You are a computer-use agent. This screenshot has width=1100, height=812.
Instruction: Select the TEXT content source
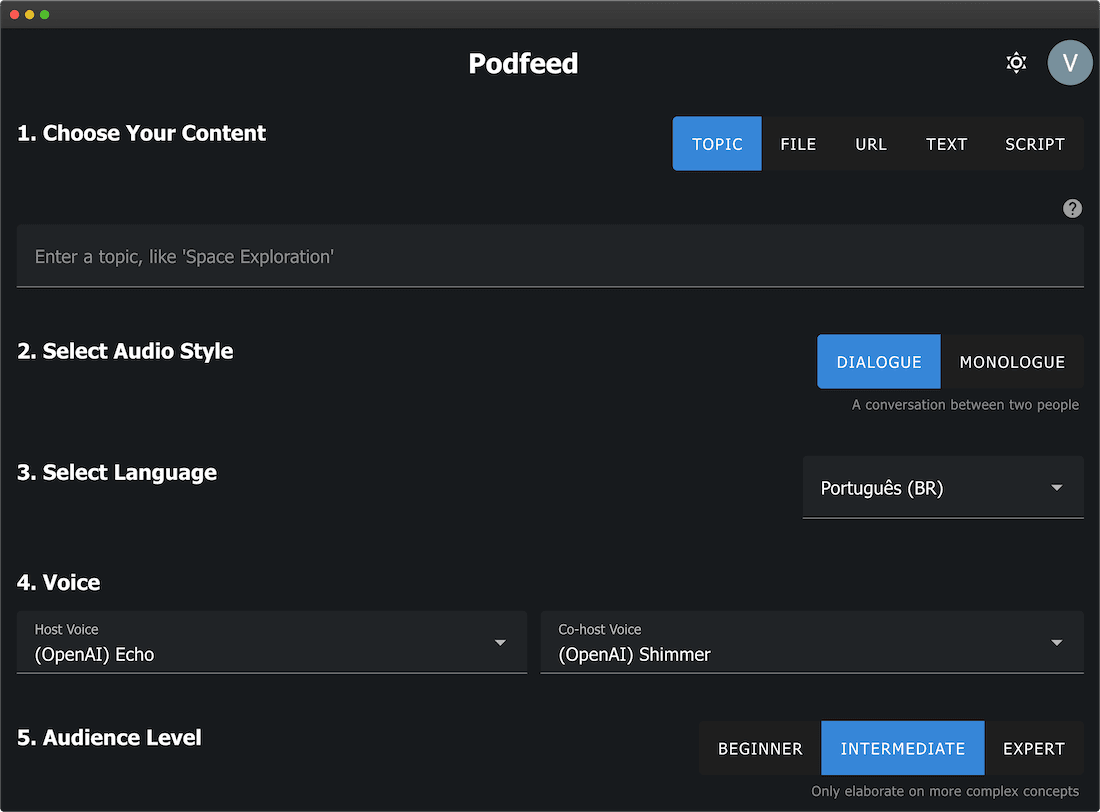[x=946, y=143]
